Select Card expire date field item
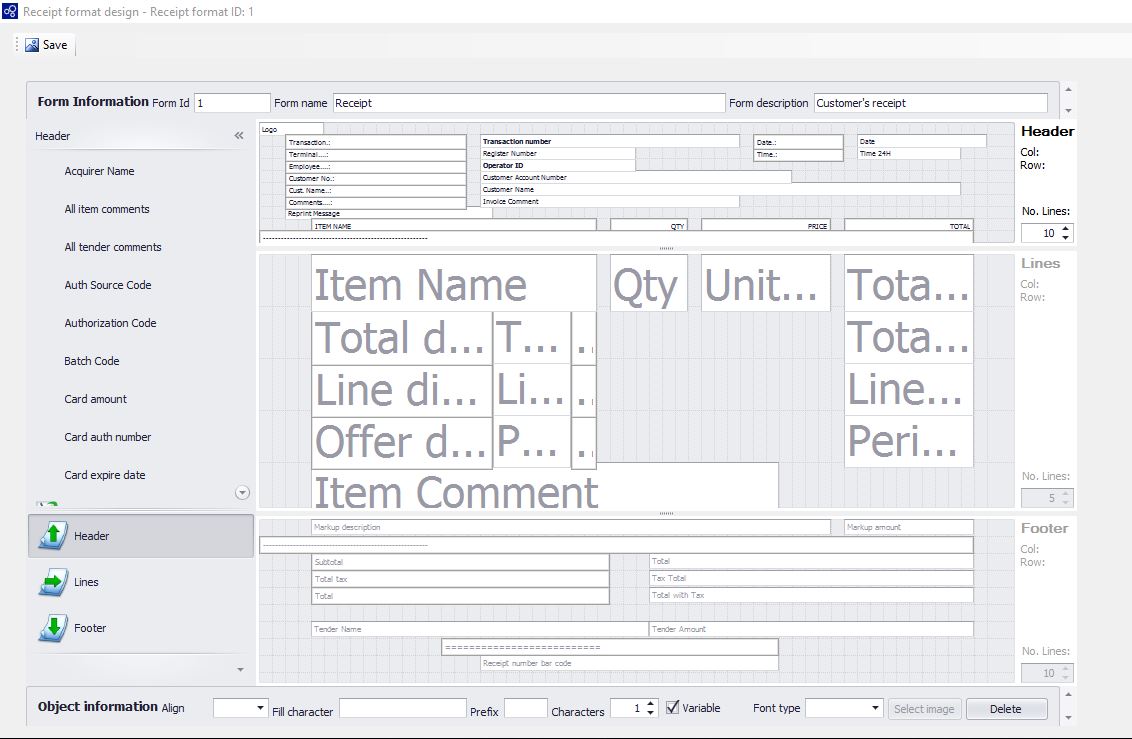1132x739 pixels. 105,475
